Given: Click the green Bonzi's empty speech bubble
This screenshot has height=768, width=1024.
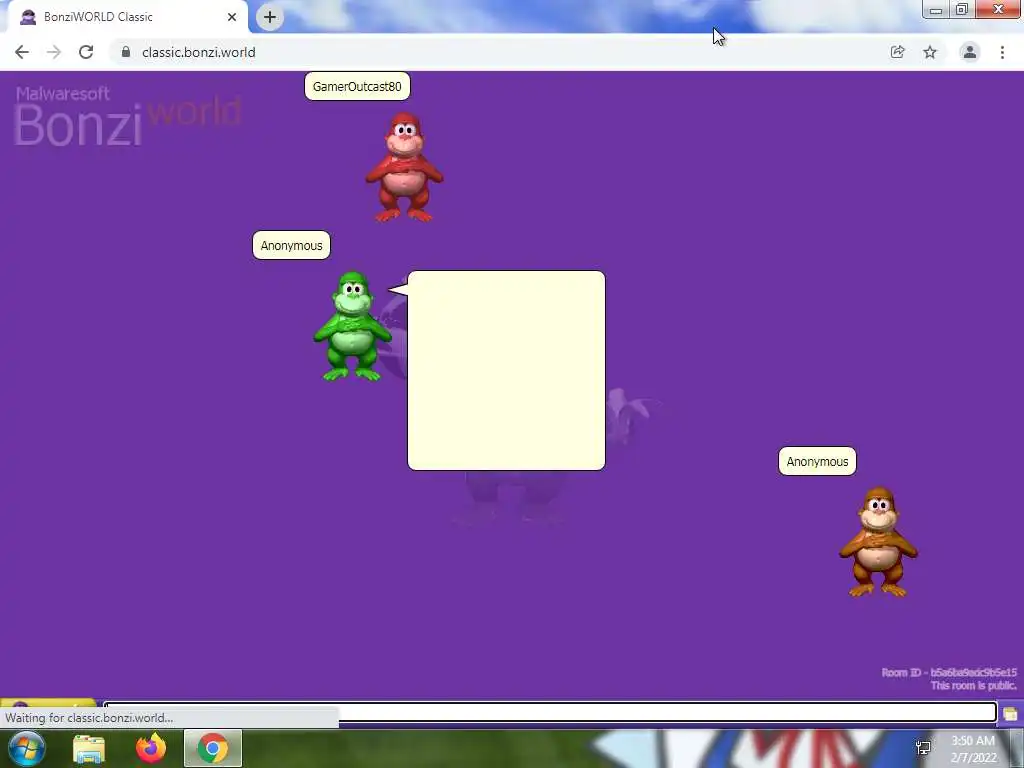Looking at the screenshot, I should 506,370.
